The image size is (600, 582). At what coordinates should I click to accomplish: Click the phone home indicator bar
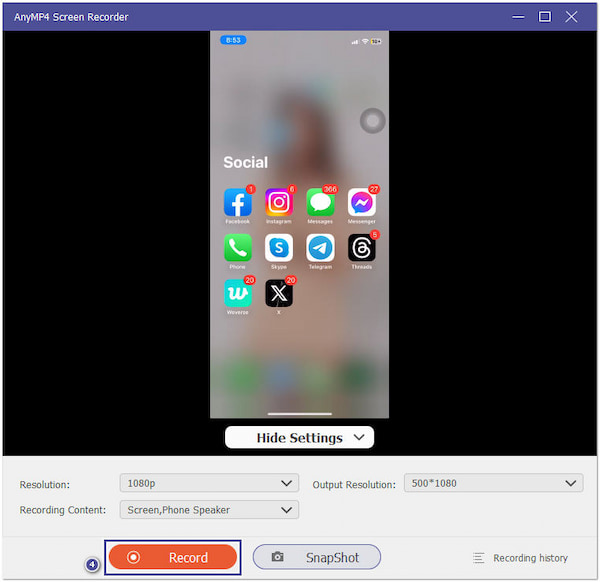pos(300,414)
